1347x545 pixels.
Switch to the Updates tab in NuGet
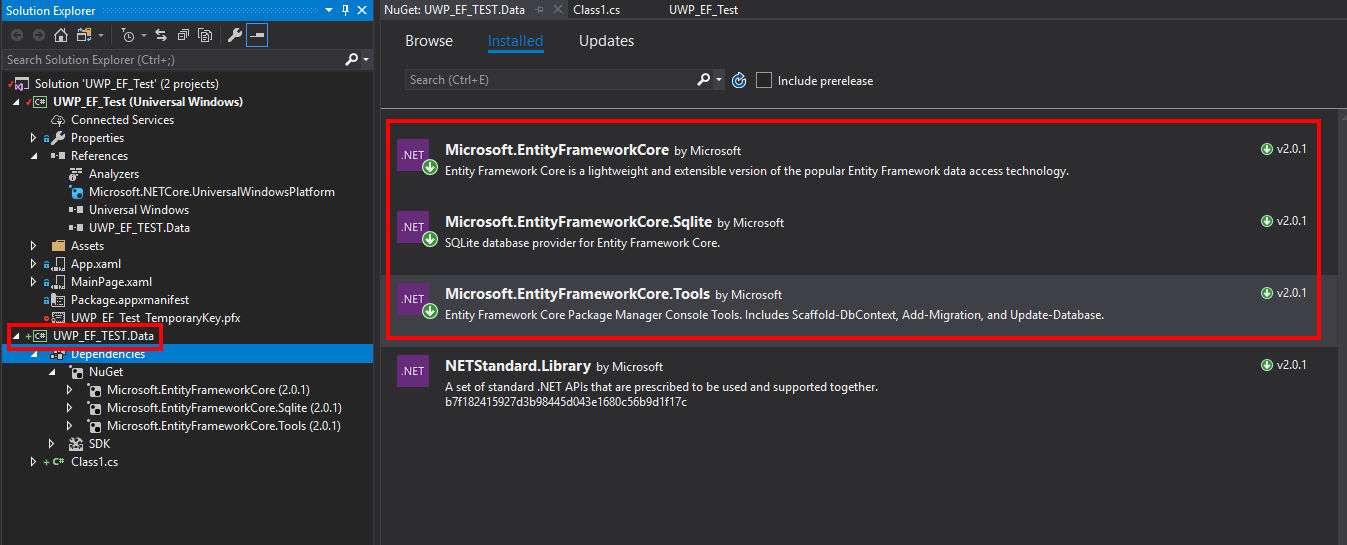point(606,41)
